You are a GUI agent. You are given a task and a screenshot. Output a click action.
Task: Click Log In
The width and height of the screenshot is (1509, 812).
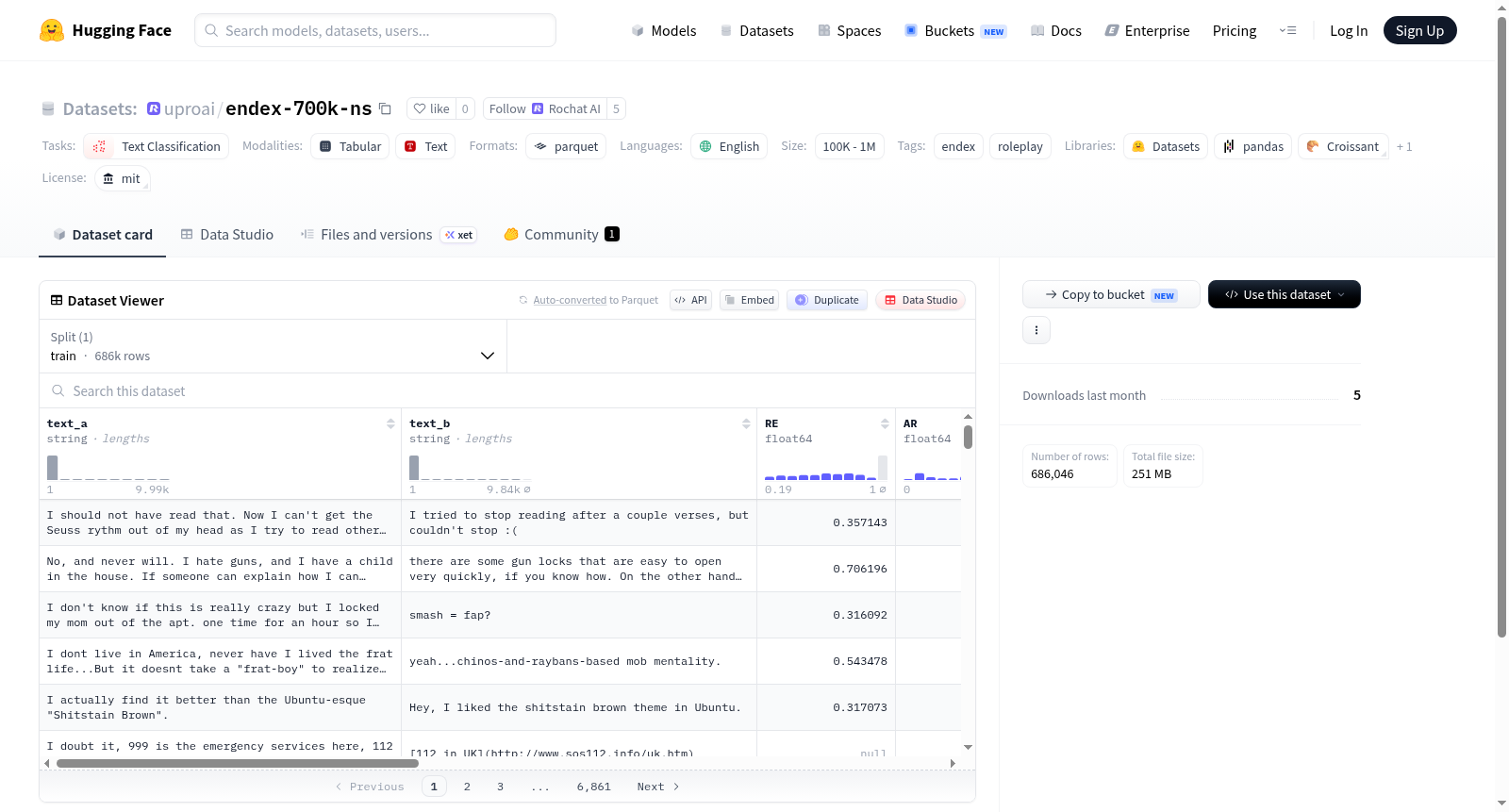(x=1349, y=30)
